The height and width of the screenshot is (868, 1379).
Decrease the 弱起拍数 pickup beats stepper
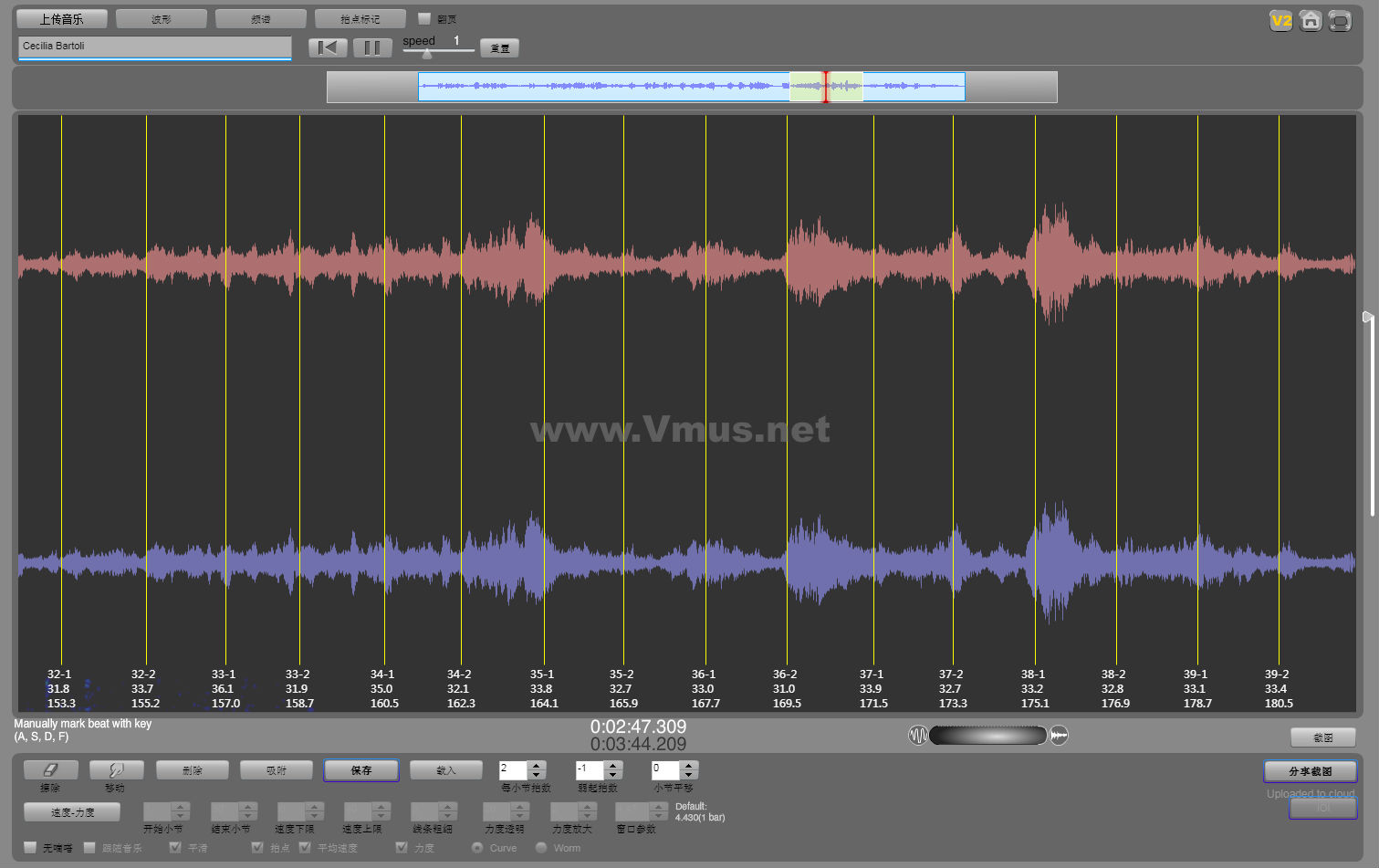click(613, 775)
